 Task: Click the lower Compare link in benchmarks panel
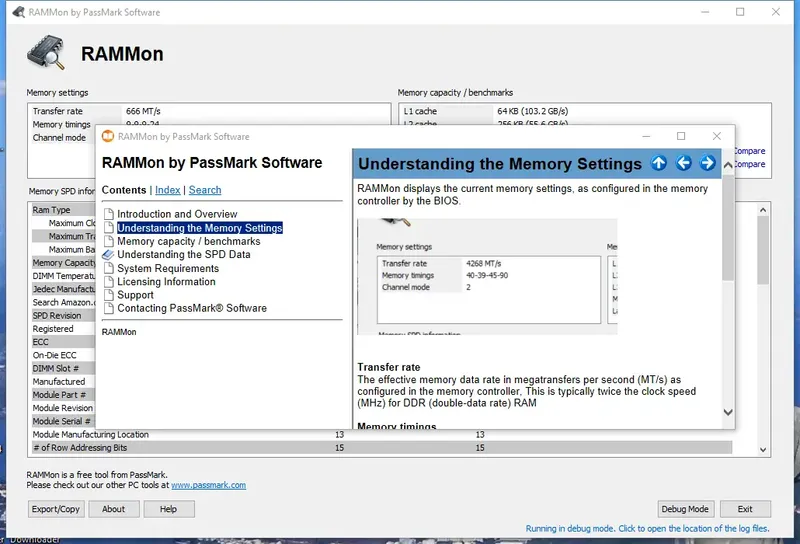point(750,164)
